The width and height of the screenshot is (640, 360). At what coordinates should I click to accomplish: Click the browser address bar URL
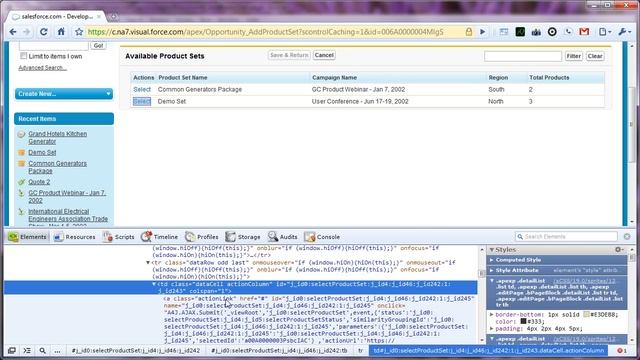click(265, 32)
